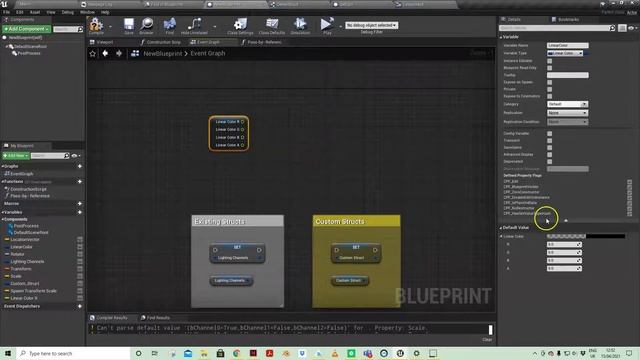Toggle the Instance Editable checkbox

coord(549,61)
